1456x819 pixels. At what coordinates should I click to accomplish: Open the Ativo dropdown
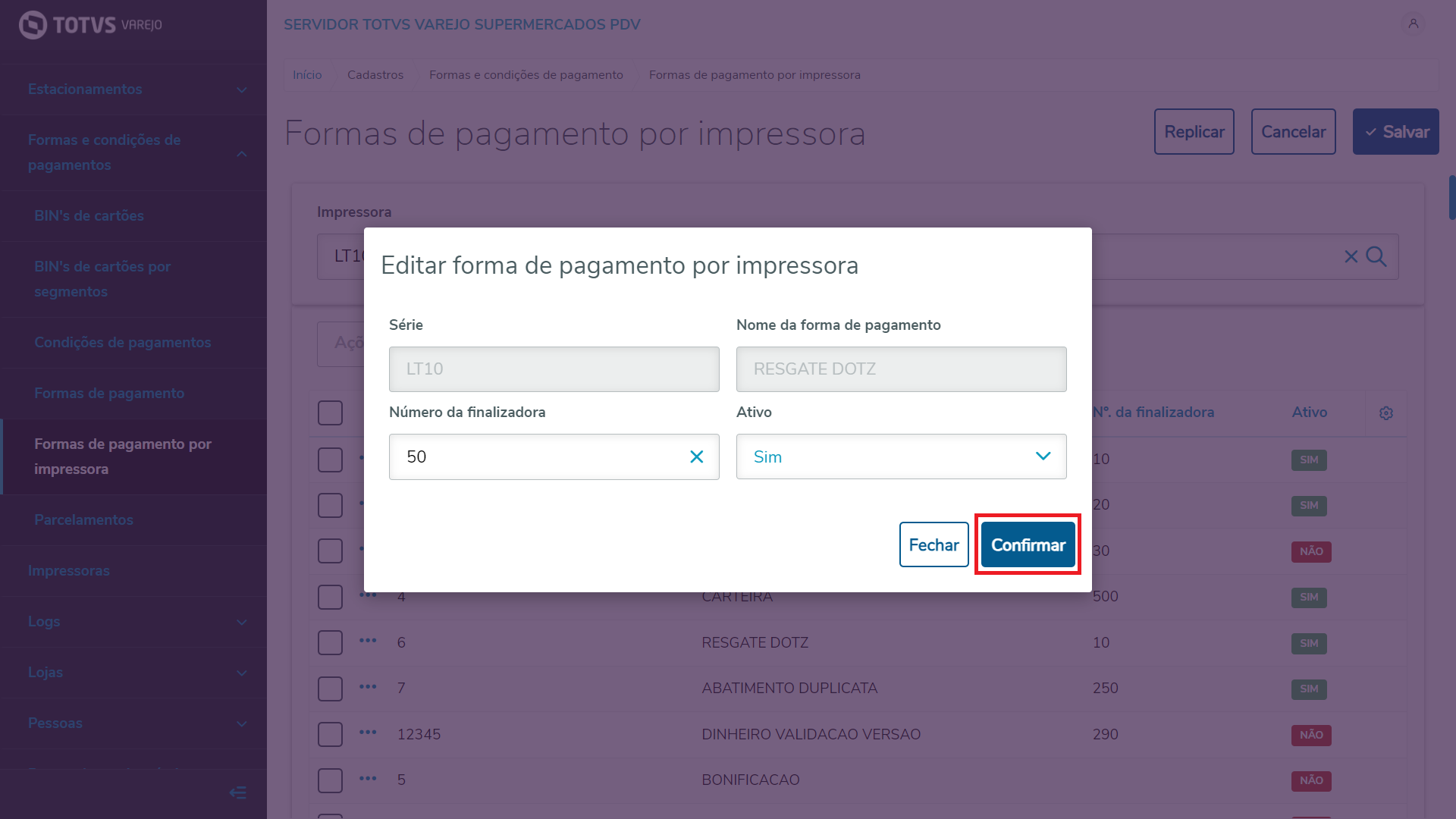click(x=901, y=457)
